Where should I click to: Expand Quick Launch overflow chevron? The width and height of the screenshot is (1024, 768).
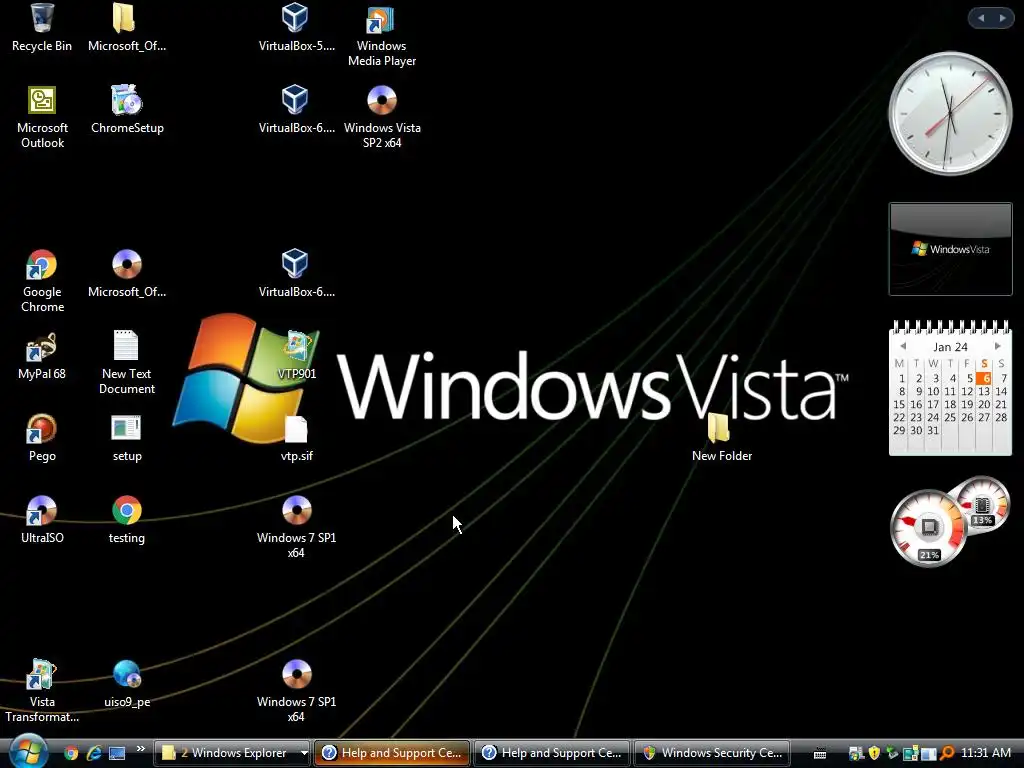(x=140, y=749)
